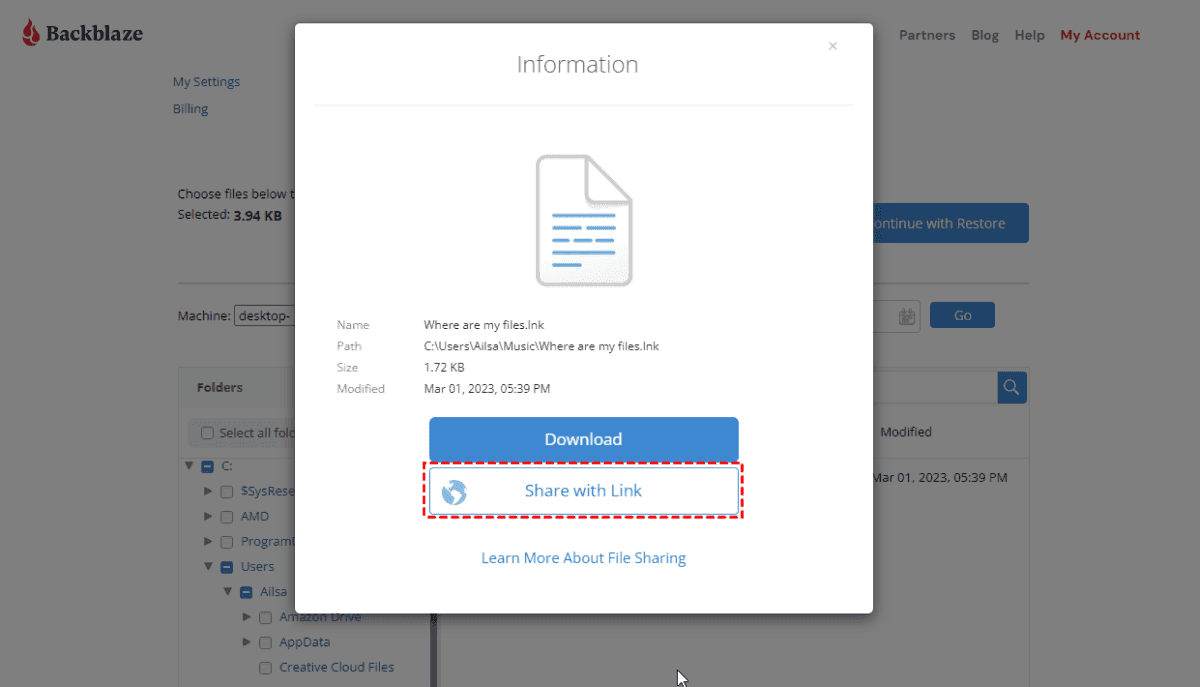The width and height of the screenshot is (1200, 687).
Task: Toggle the Users folder checkbox
Action: click(x=227, y=567)
